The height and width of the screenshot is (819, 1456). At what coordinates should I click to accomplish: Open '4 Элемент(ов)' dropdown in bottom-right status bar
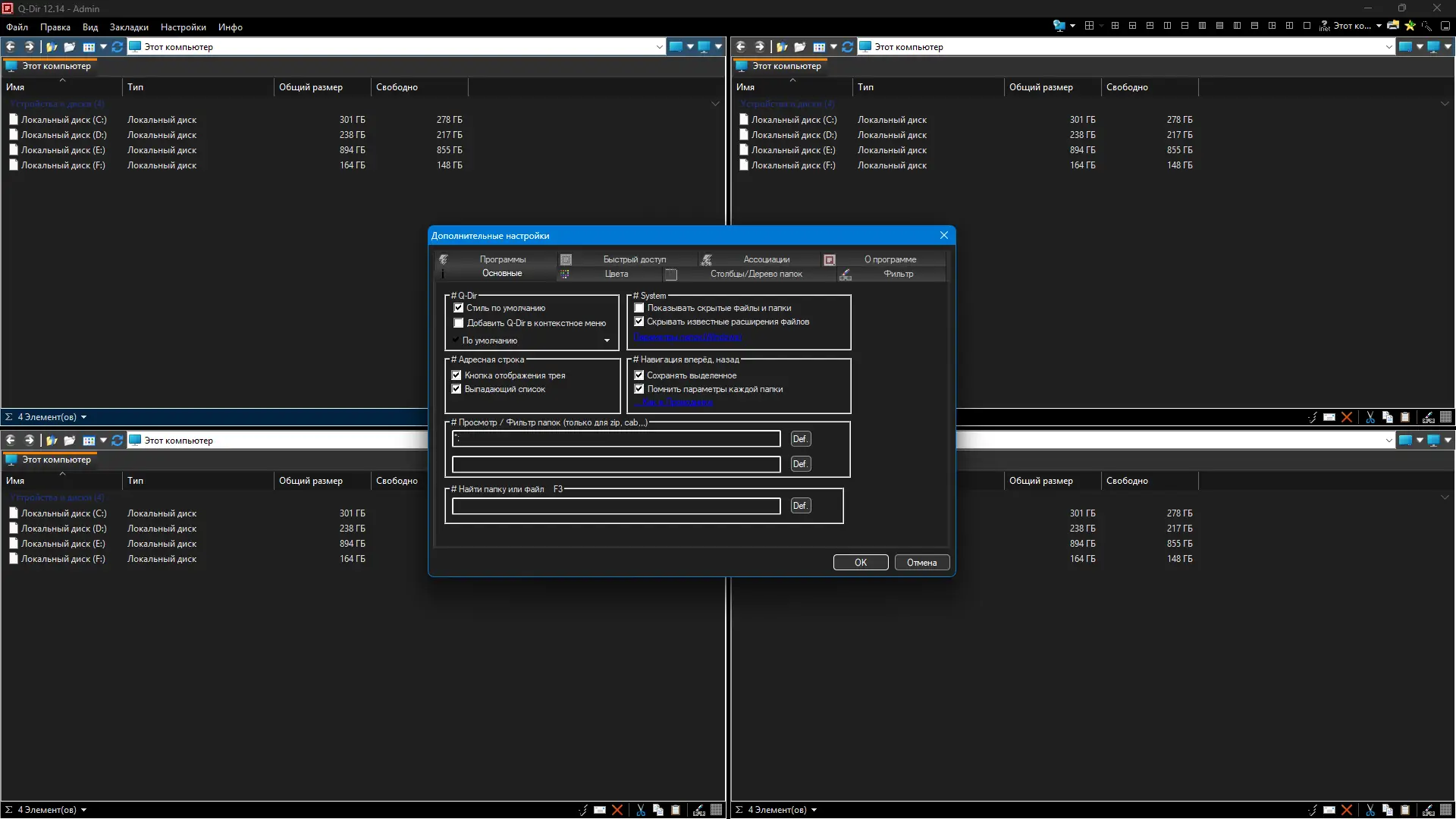tap(814, 810)
